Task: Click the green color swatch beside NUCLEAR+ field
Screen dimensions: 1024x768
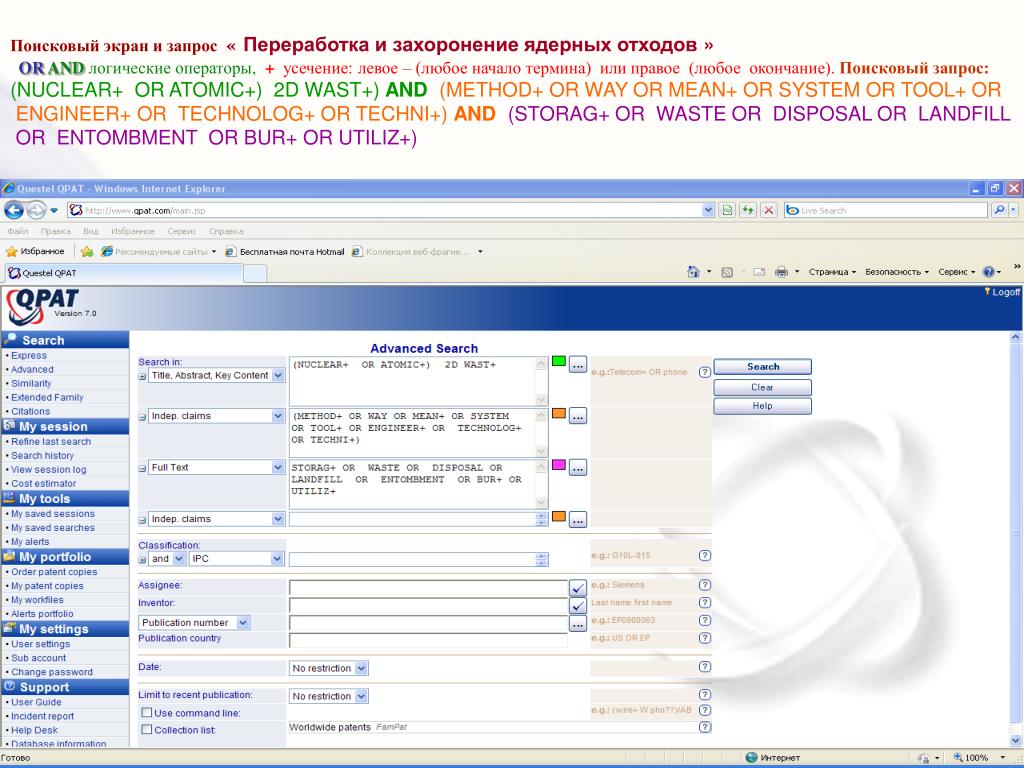Action: pyautogui.click(x=558, y=360)
